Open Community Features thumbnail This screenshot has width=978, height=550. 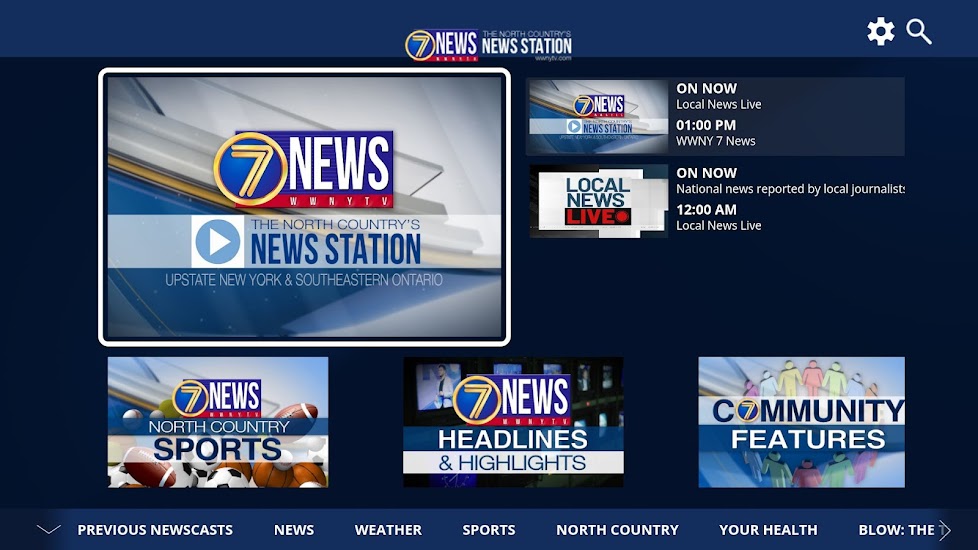tap(801, 422)
